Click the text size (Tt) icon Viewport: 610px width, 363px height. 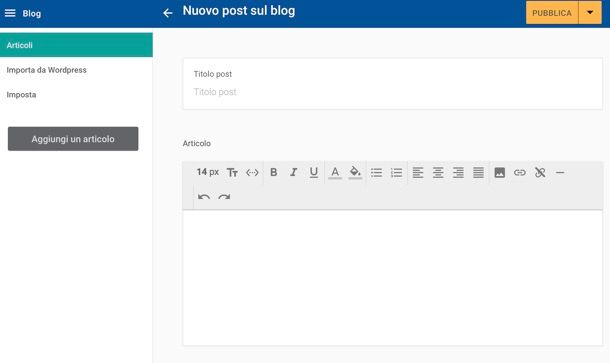tap(232, 172)
